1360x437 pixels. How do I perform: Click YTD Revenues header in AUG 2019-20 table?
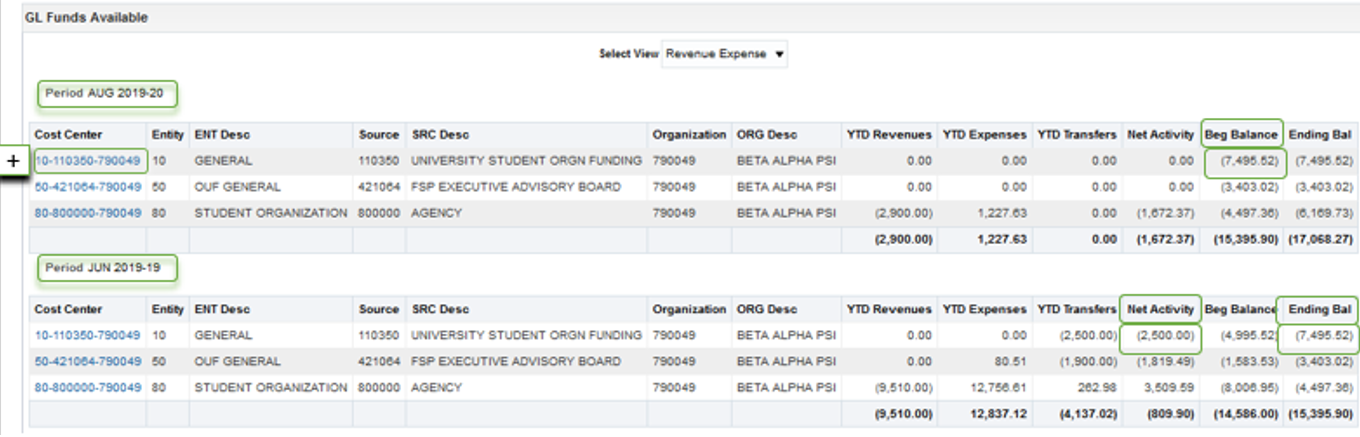click(889, 135)
